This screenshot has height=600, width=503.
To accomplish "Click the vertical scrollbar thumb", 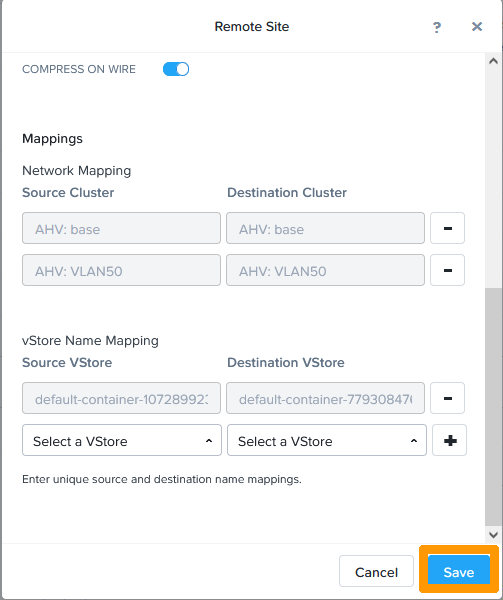I will 493,407.
